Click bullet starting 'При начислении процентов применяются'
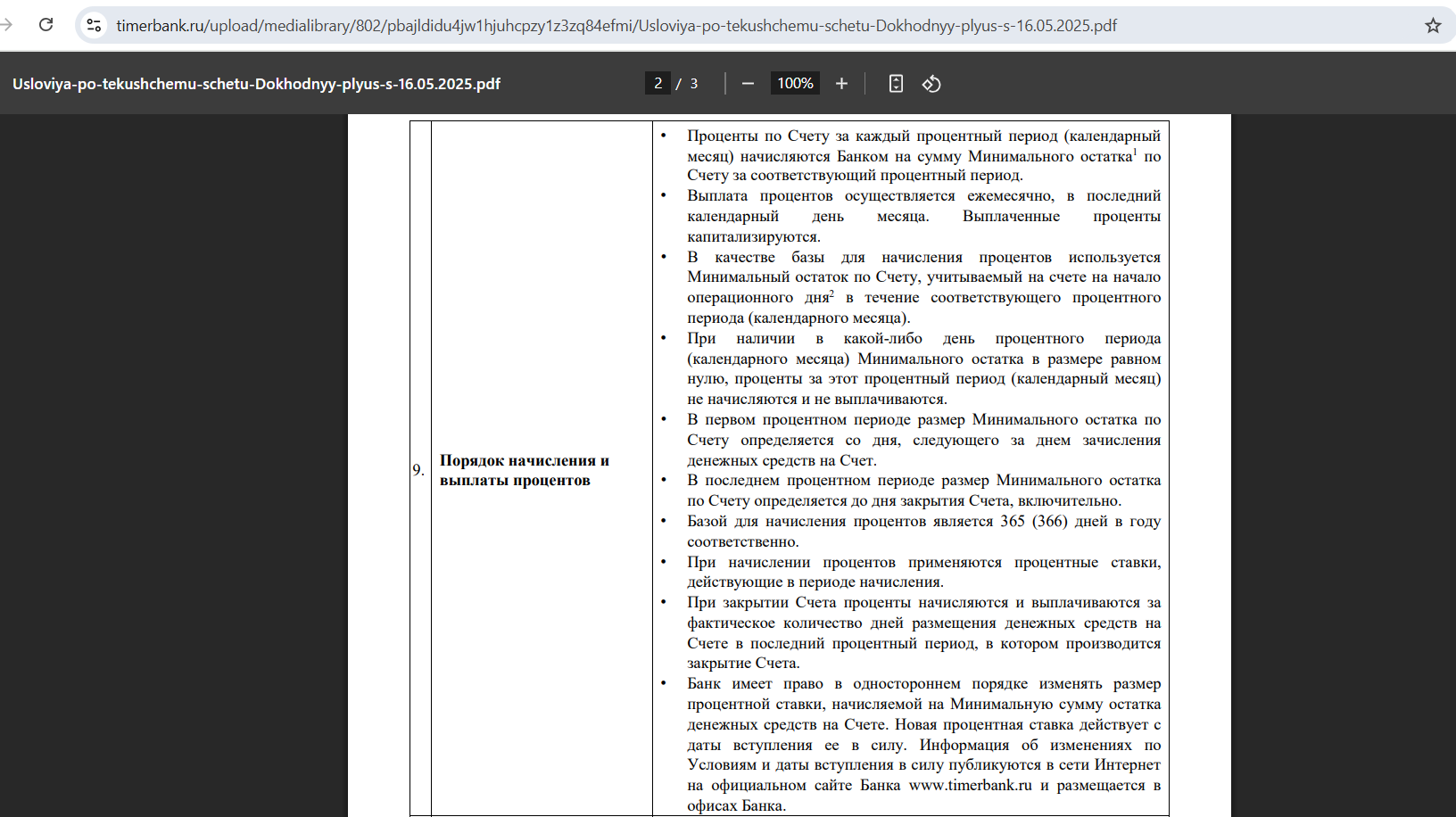Image resolution: width=1456 pixels, height=817 pixels. 924,572
